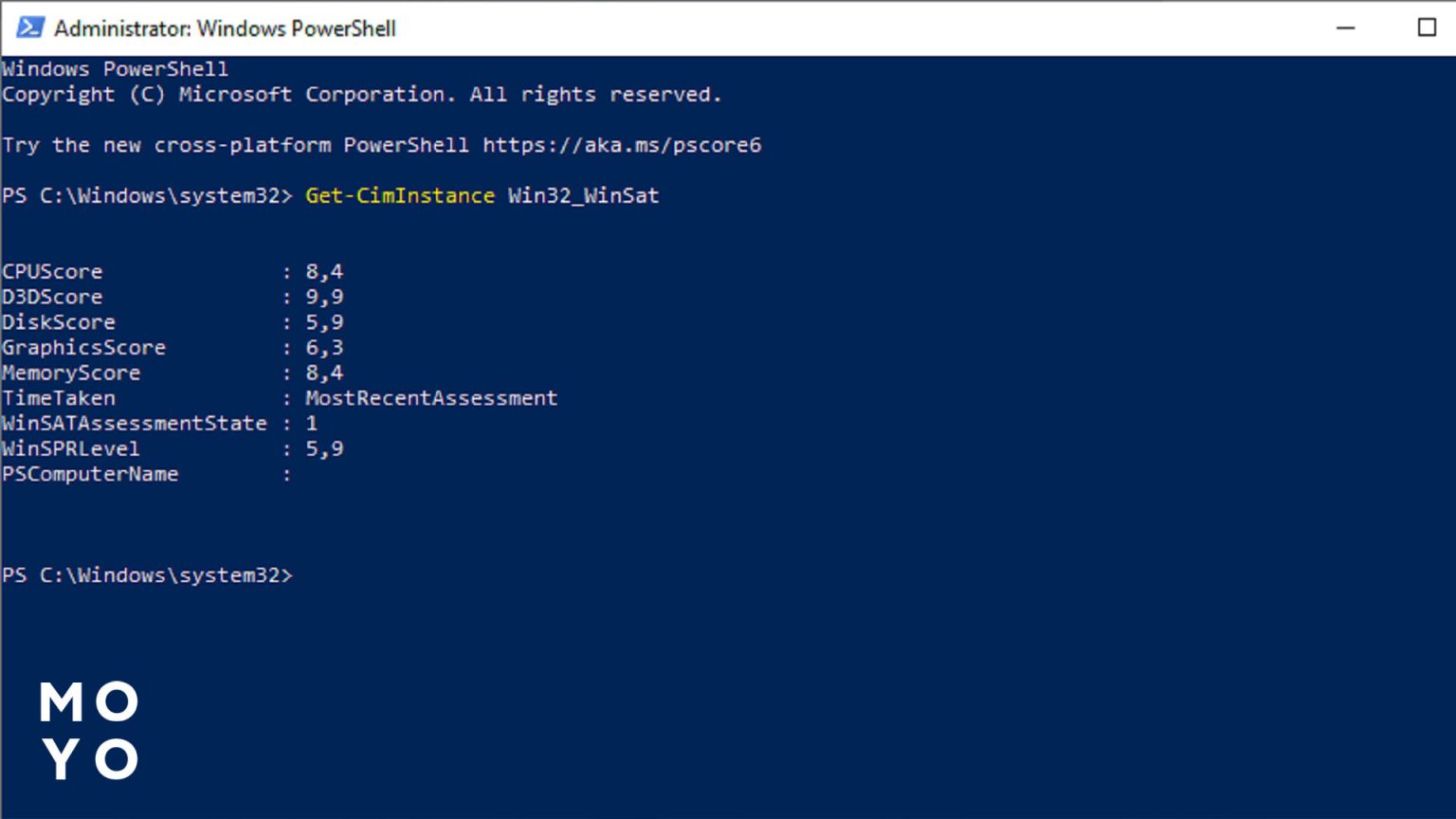Open the https://aka.ms/pscore6 link
The height and width of the screenshot is (819, 1456).
click(x=622, y=145)
